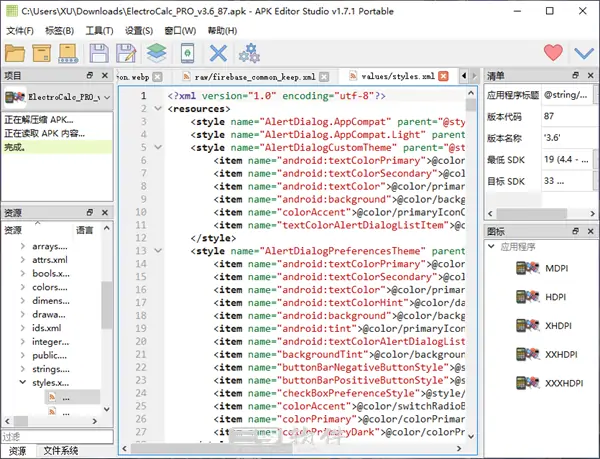Click the Open APK folder icon

tap(17, 52)
